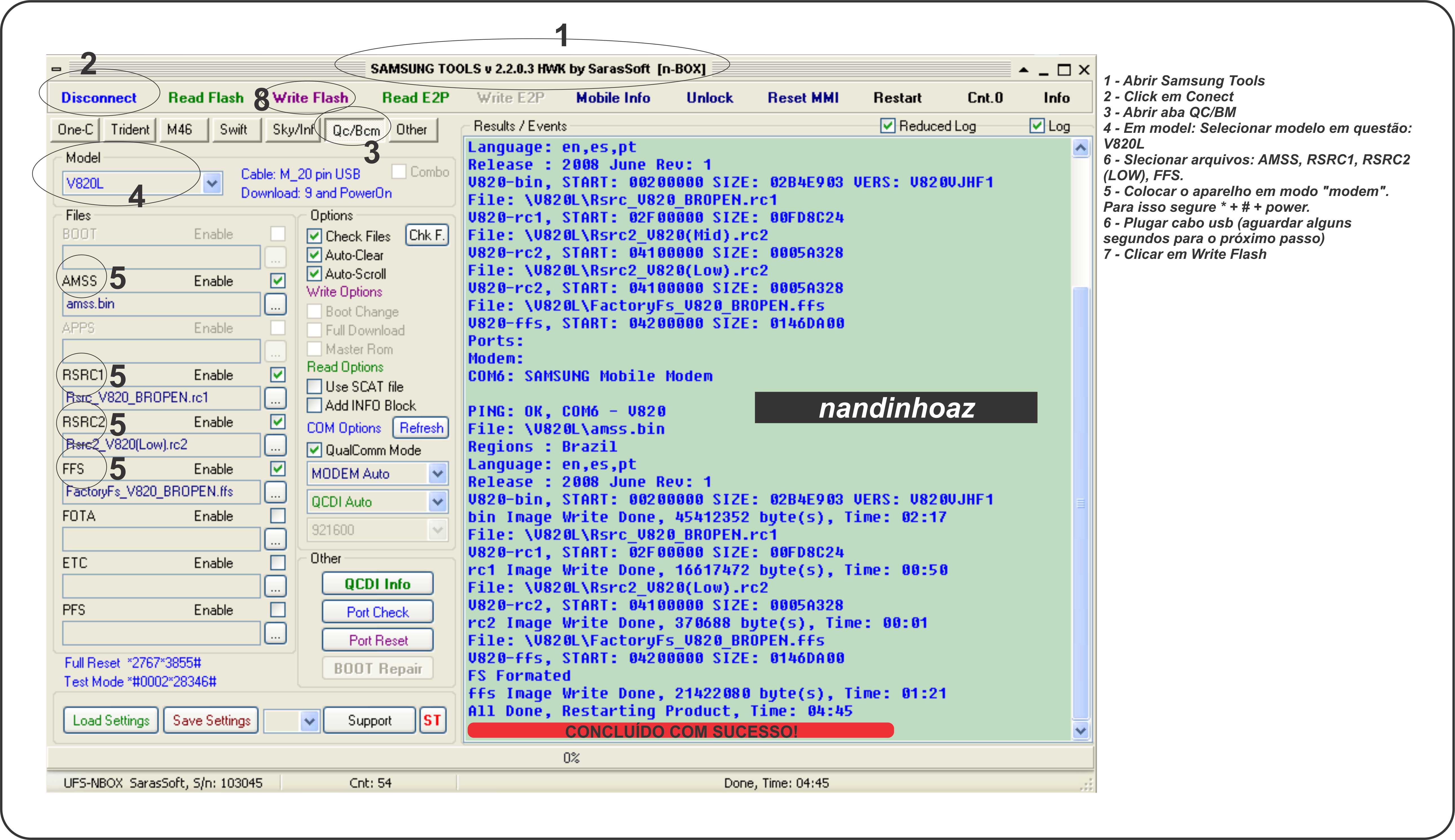Click the Port Reset button

(377, 640)
